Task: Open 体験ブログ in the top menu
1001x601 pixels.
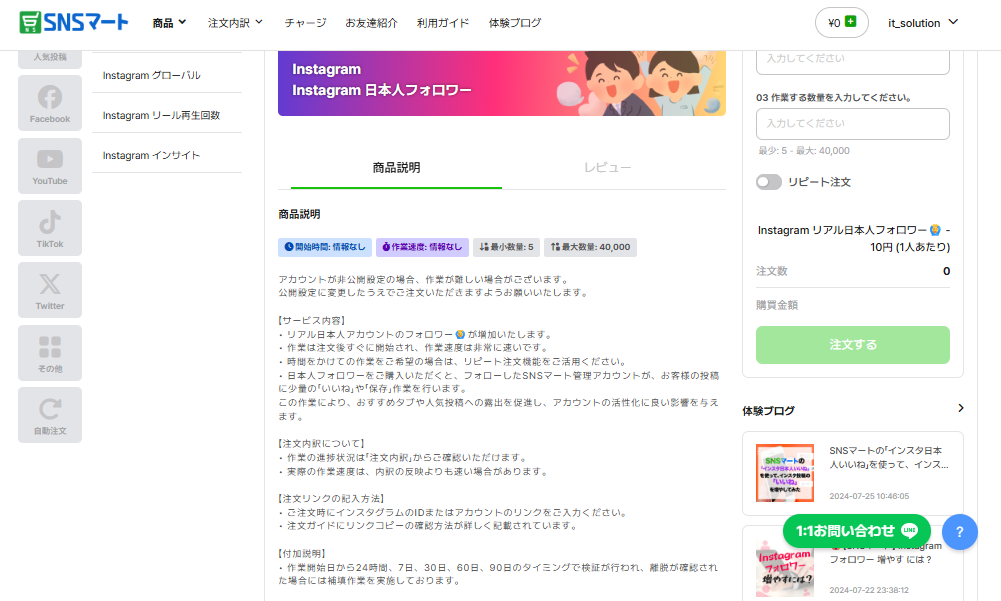Action: (515, 23)
